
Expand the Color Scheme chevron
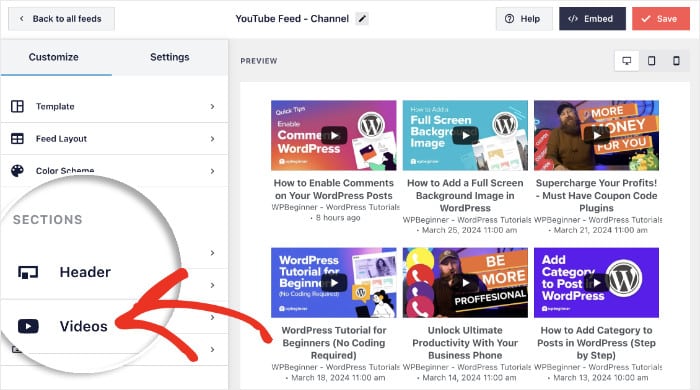click(212, 171)
